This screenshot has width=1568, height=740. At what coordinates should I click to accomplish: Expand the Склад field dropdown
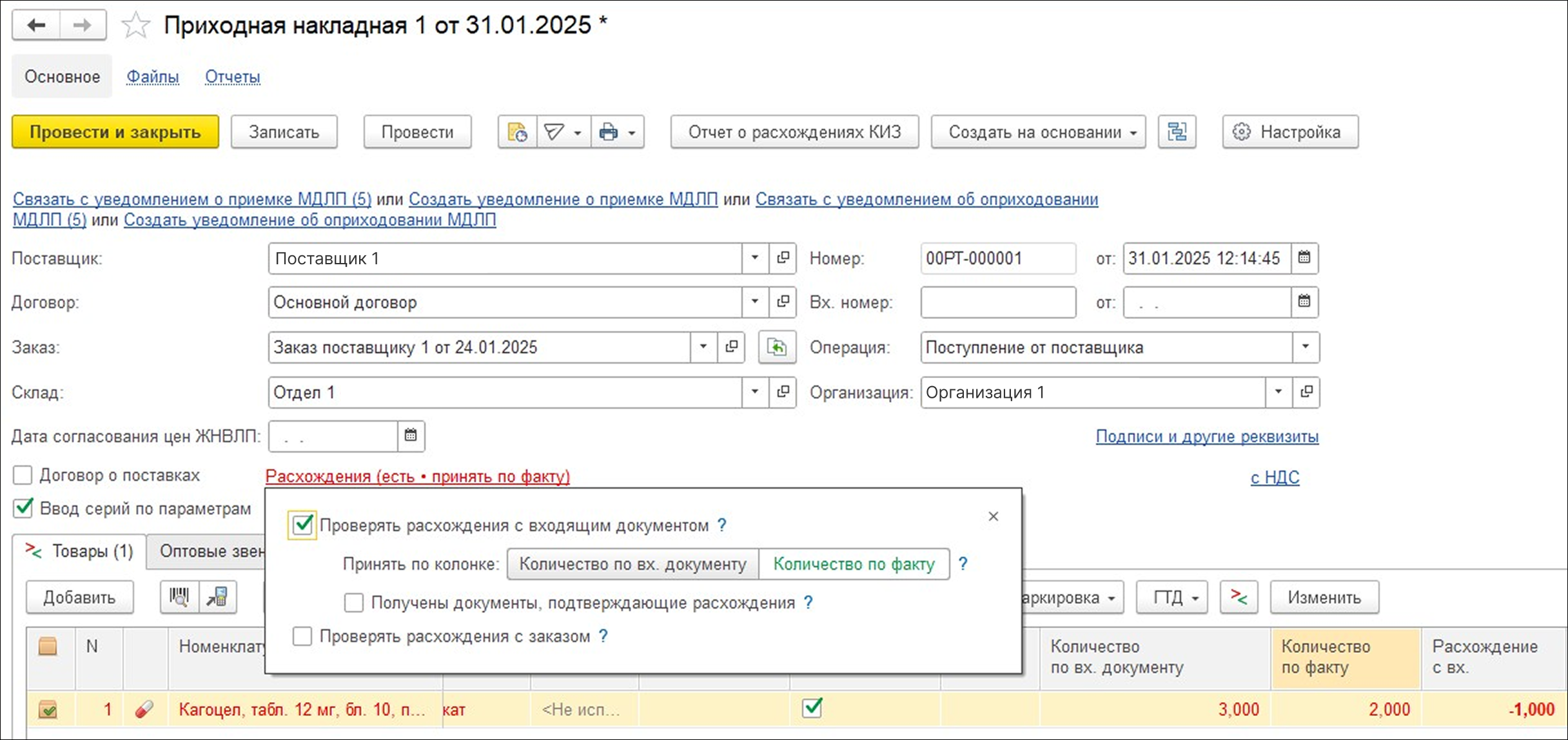tap(754, 392)
